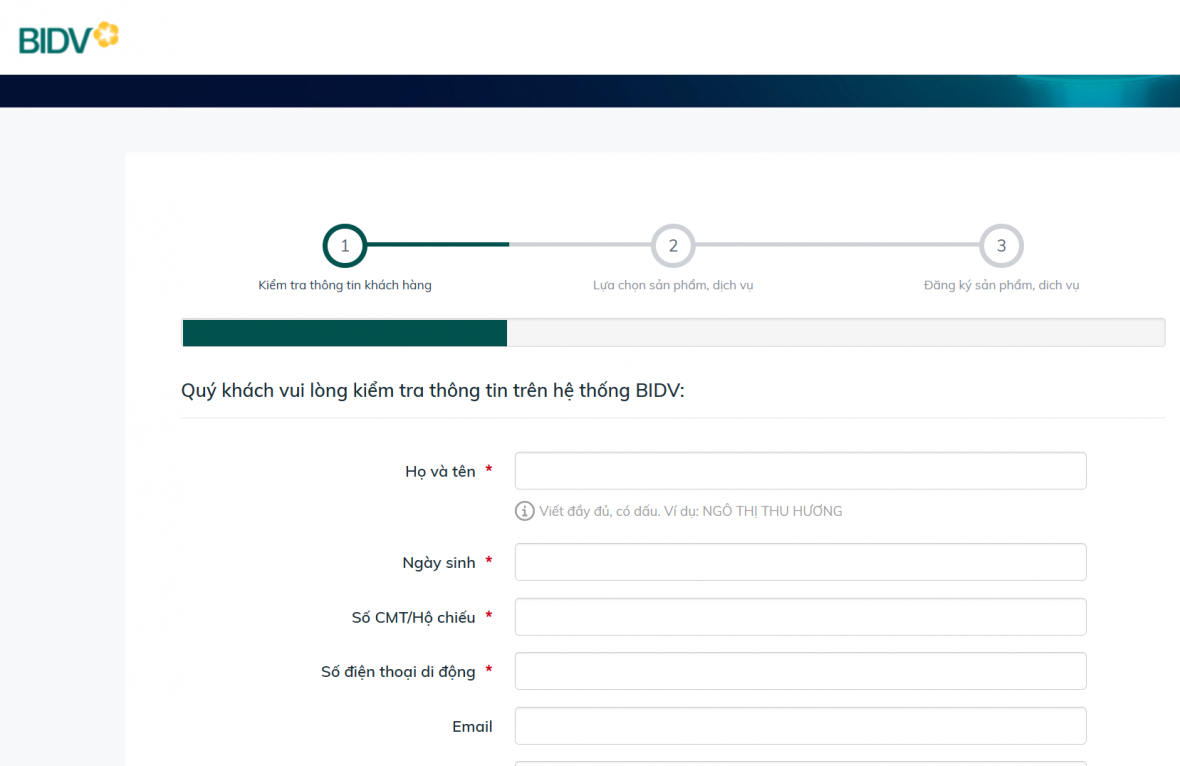Focus the Email input field
Viewport: 1180px width, 766px height.
point(800,726)
